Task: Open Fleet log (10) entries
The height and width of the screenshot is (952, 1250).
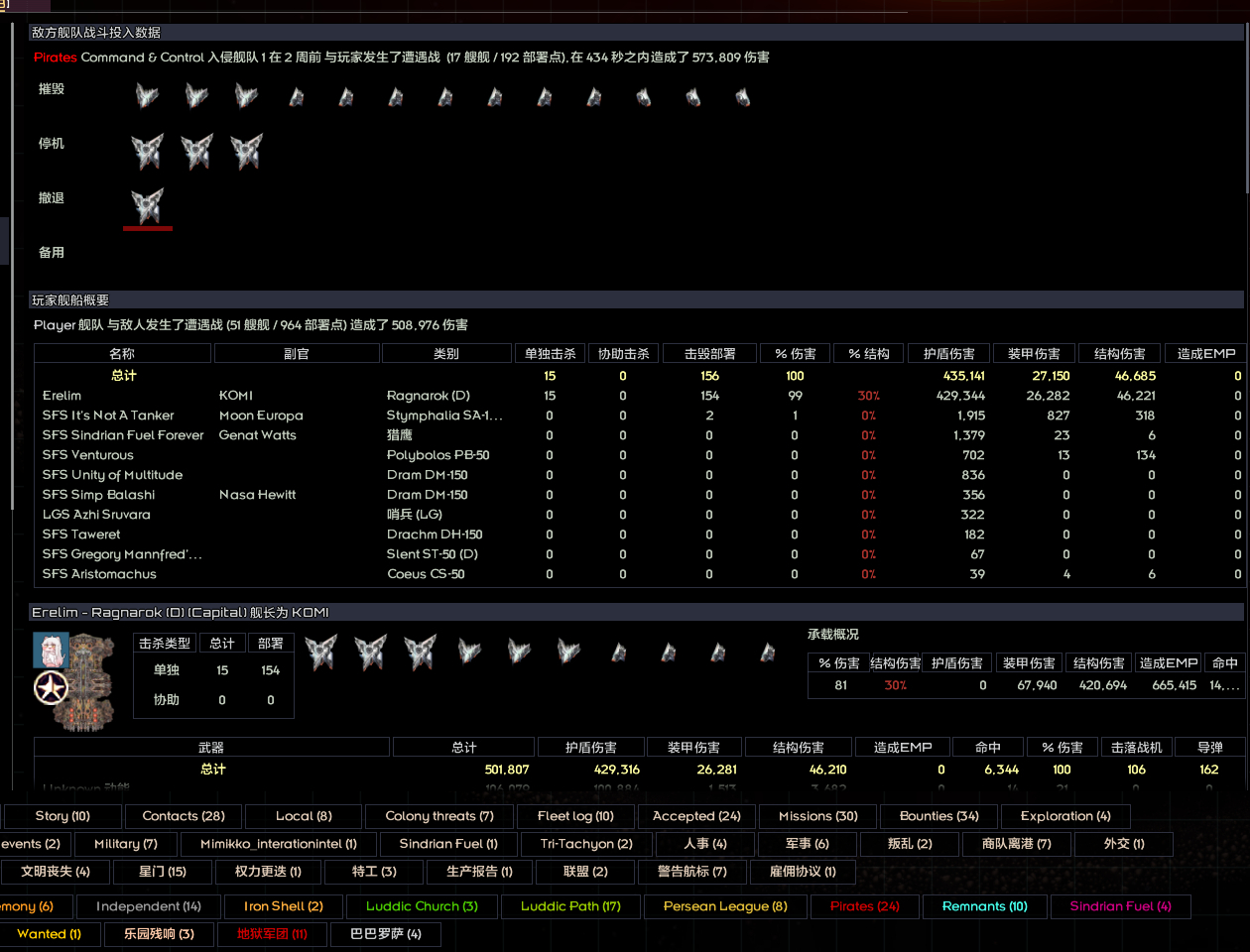Action: (575, 816)
